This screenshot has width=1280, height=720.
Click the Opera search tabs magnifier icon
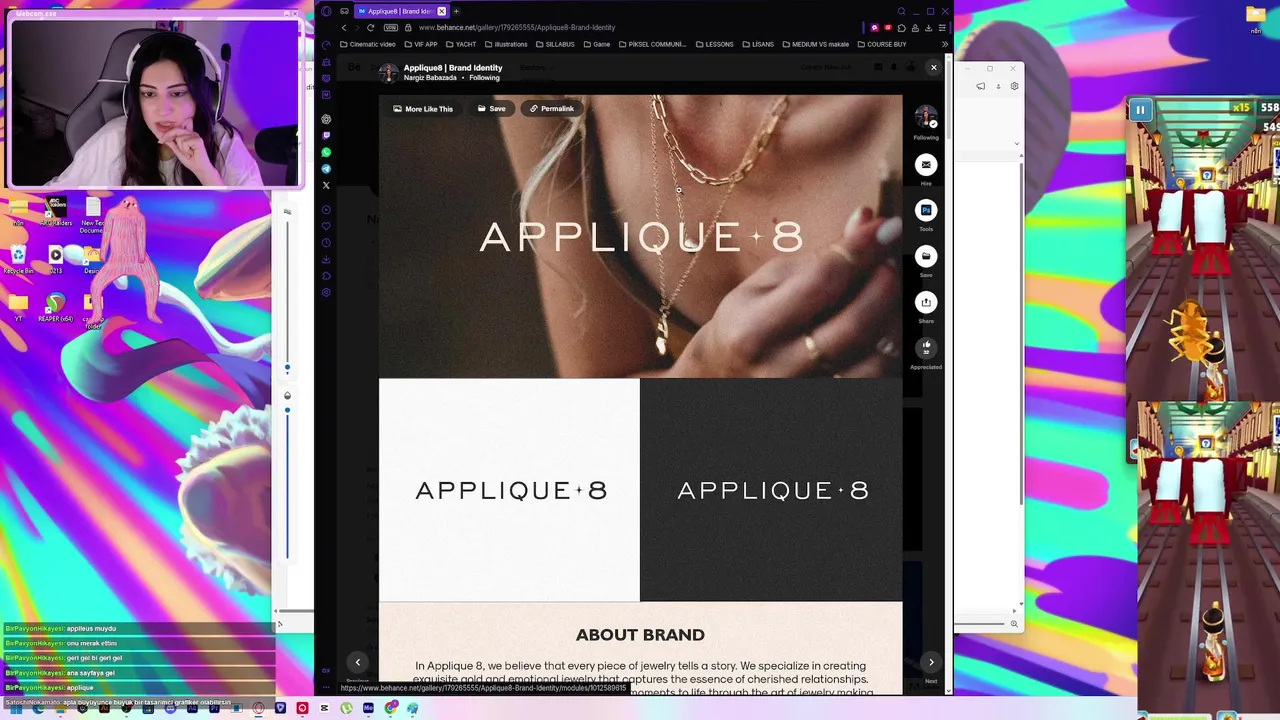(901, 11)
